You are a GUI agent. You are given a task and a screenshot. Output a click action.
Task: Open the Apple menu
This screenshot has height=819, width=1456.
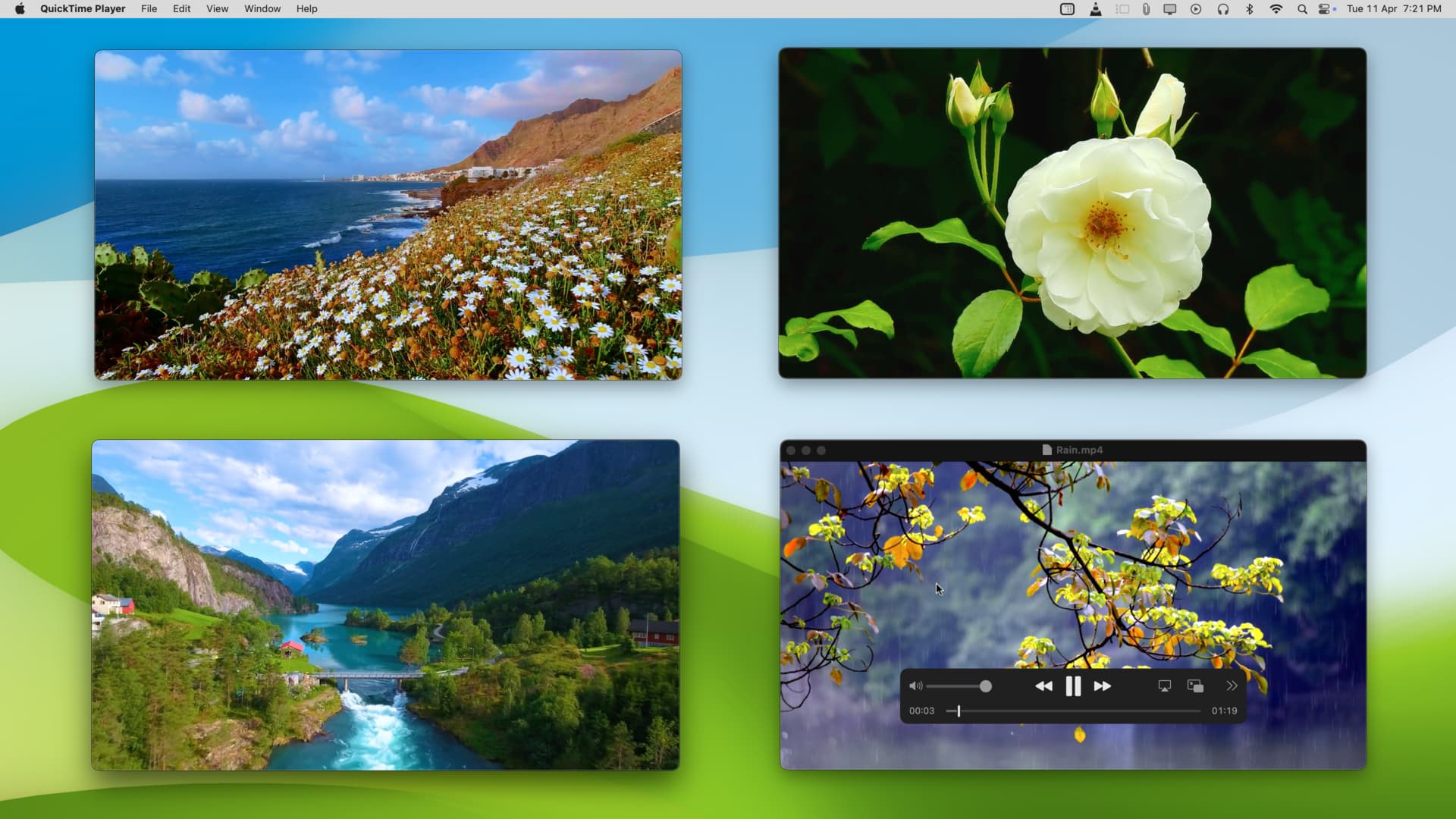pos(20,9)
